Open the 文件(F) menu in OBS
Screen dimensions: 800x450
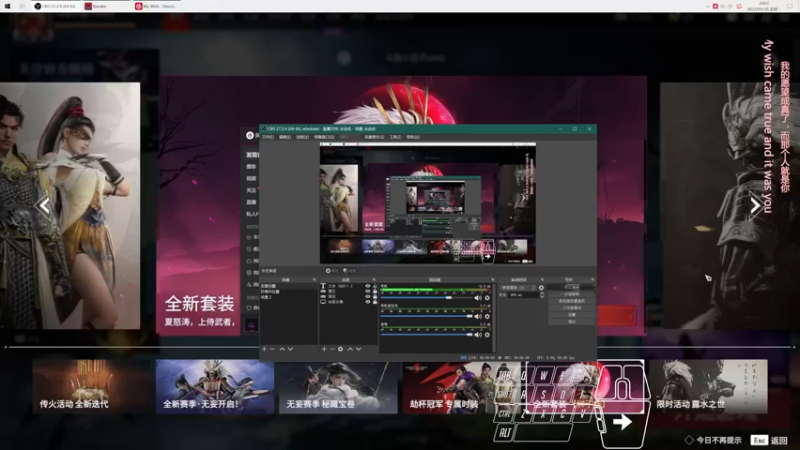(x=267, y=137)
